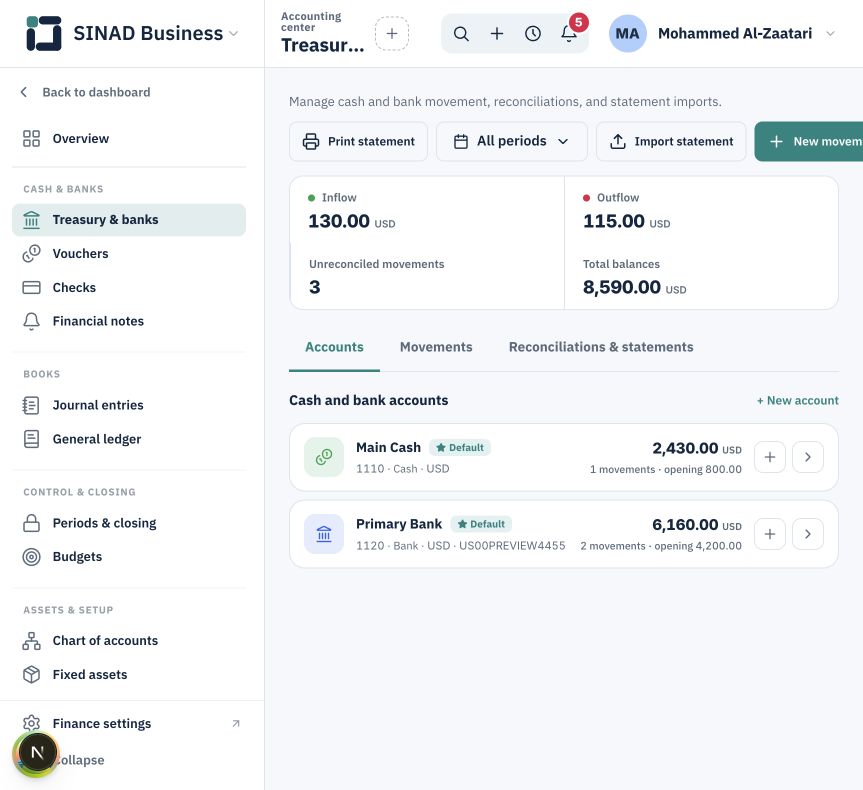Click the dashed add-tab plus button
Image resolution: width=863 pixels, height=790 pixels.
(x=392, y=34)
